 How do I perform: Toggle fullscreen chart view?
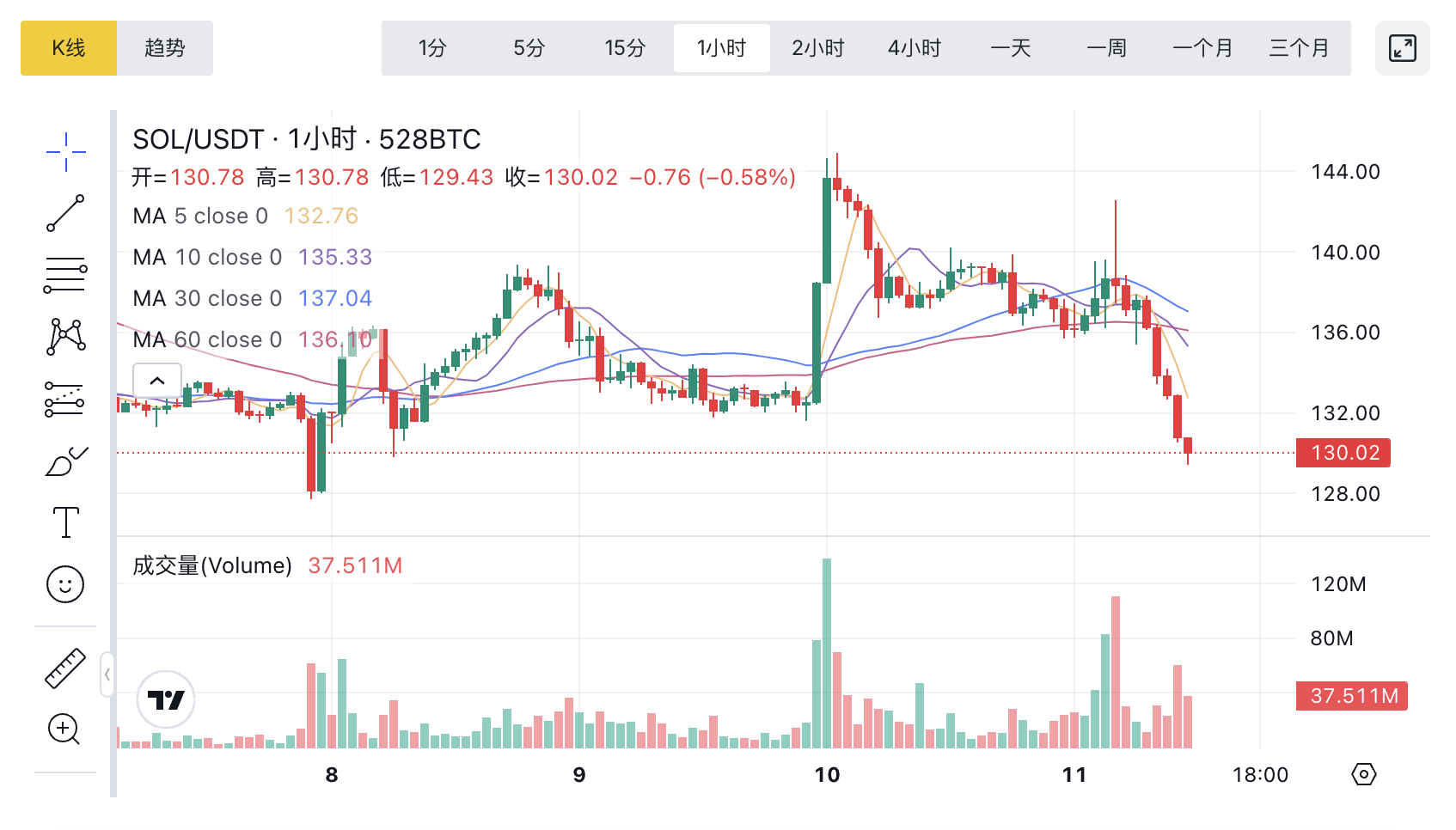1402,48
